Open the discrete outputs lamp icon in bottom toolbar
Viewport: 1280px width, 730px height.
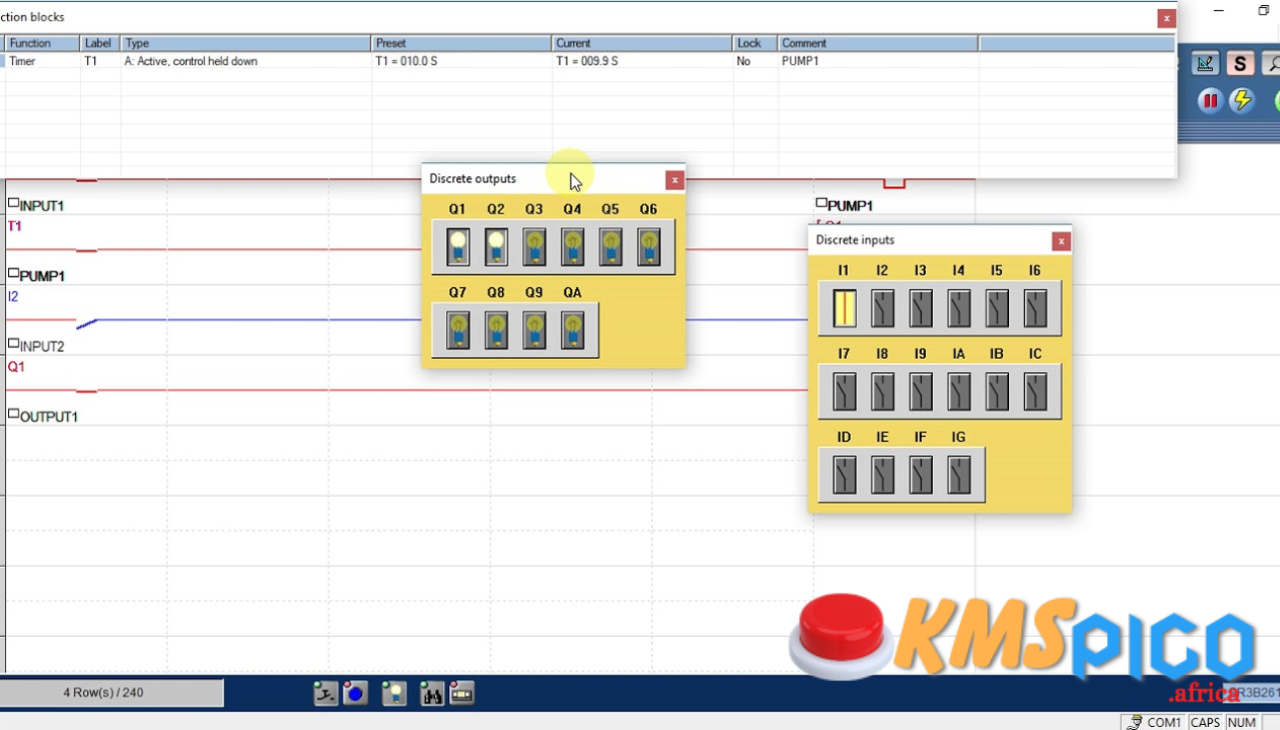pos(394,693)
